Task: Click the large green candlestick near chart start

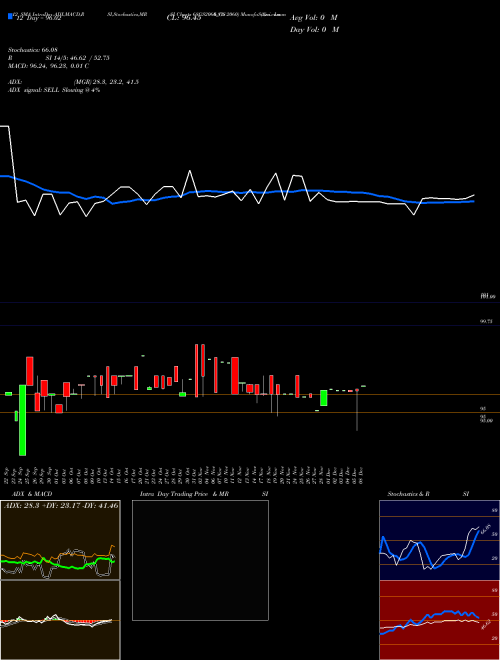Action: click(x=22, y=420)
